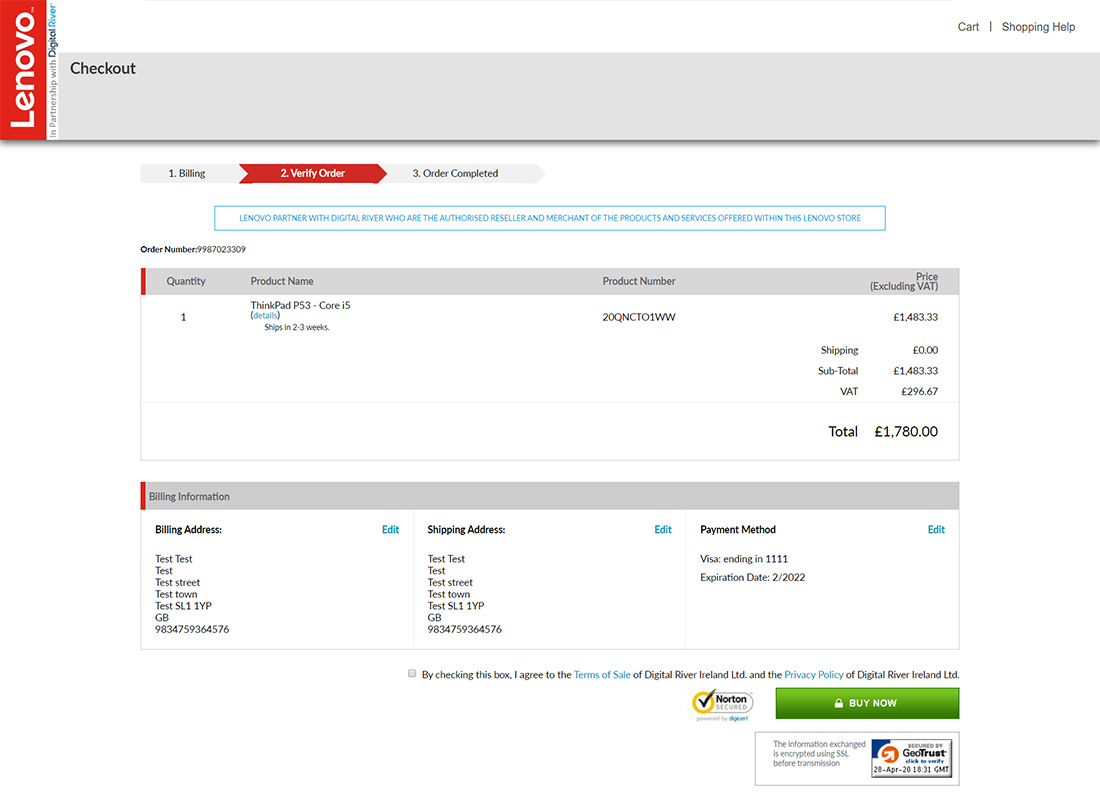Click the Product Name column header
Image resolution: width=1100 pixels, height=800 pixels.
282,281
